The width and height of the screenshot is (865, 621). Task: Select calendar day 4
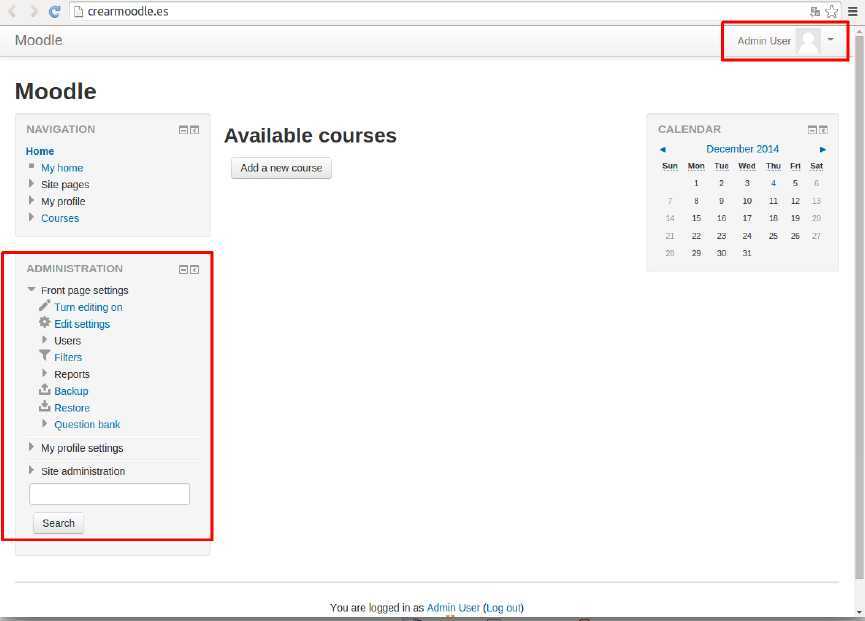[773, 183]
